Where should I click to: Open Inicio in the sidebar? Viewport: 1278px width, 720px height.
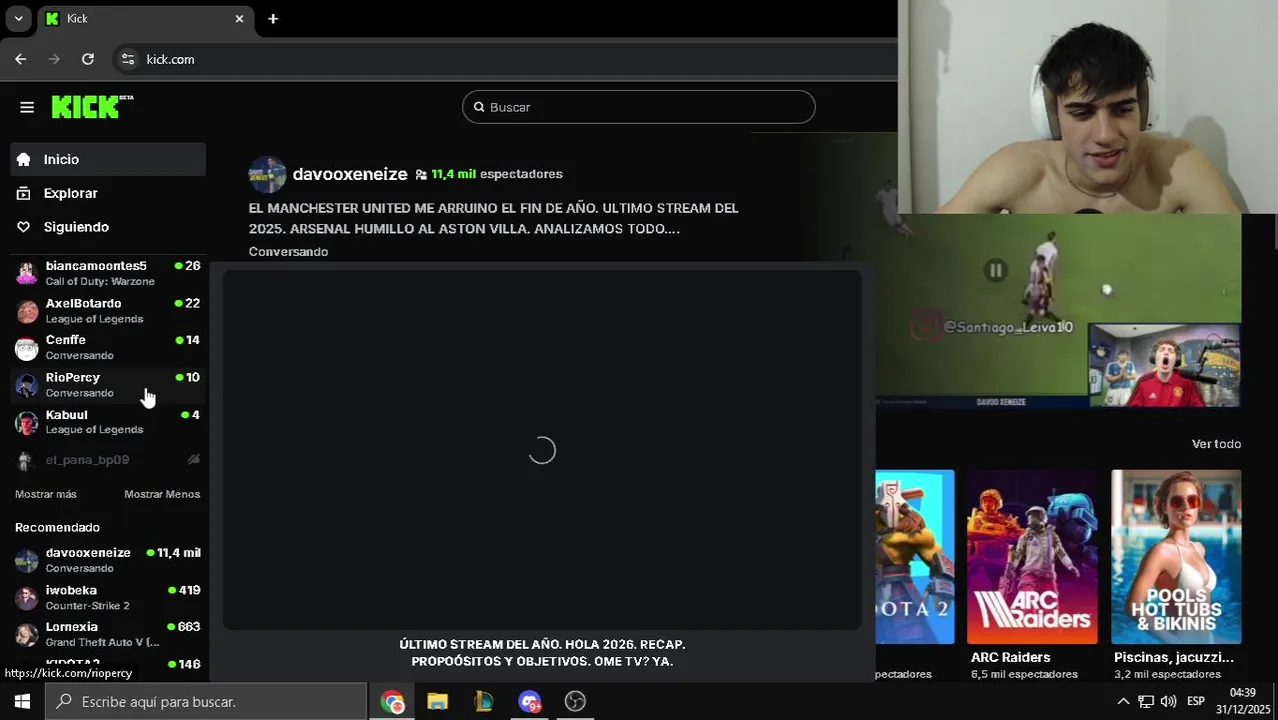click(108, 159)
